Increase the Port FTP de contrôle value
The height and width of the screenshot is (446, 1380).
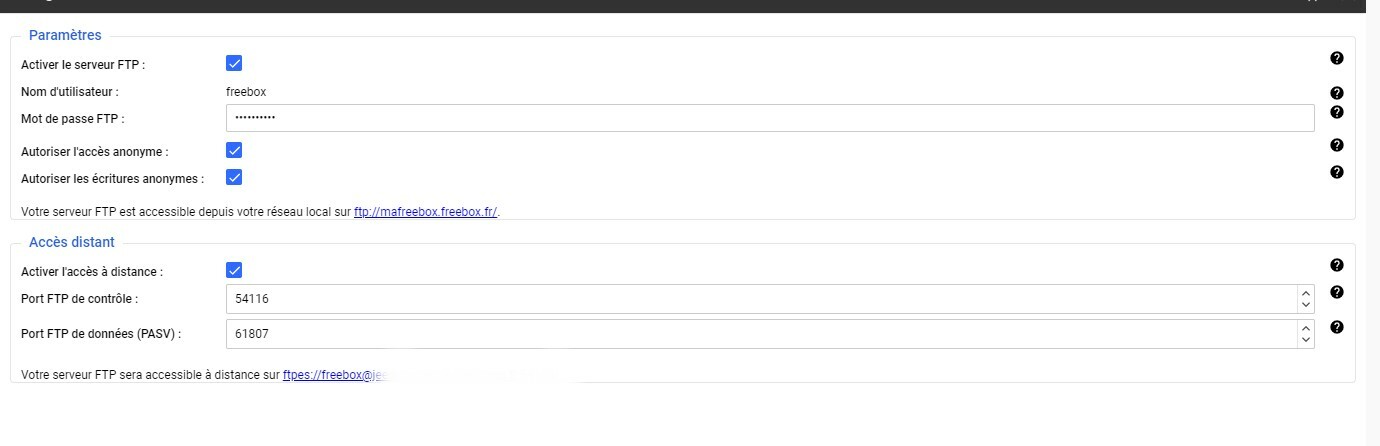(1305, 293)
